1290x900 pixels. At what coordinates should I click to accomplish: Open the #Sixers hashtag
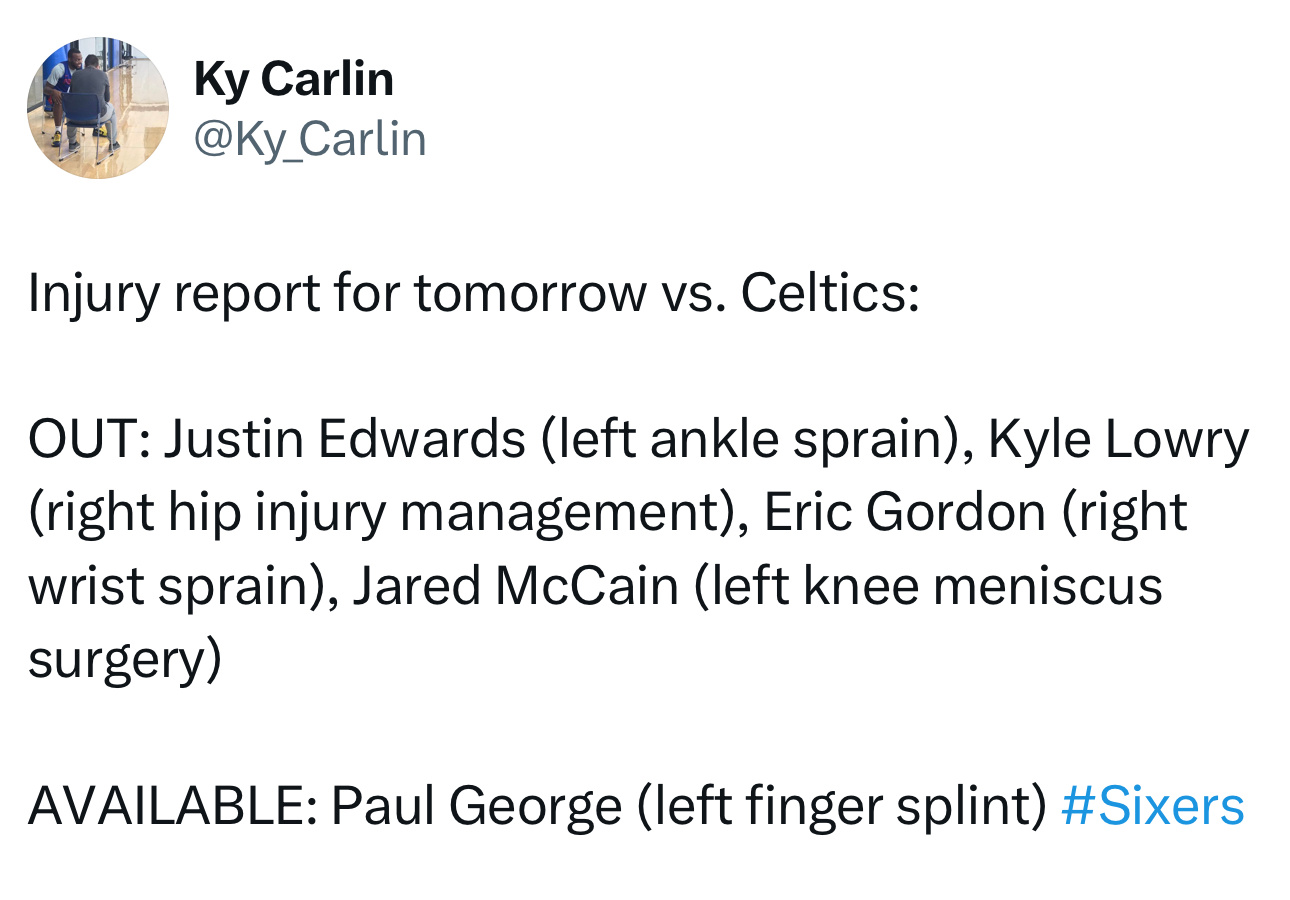1152,806
